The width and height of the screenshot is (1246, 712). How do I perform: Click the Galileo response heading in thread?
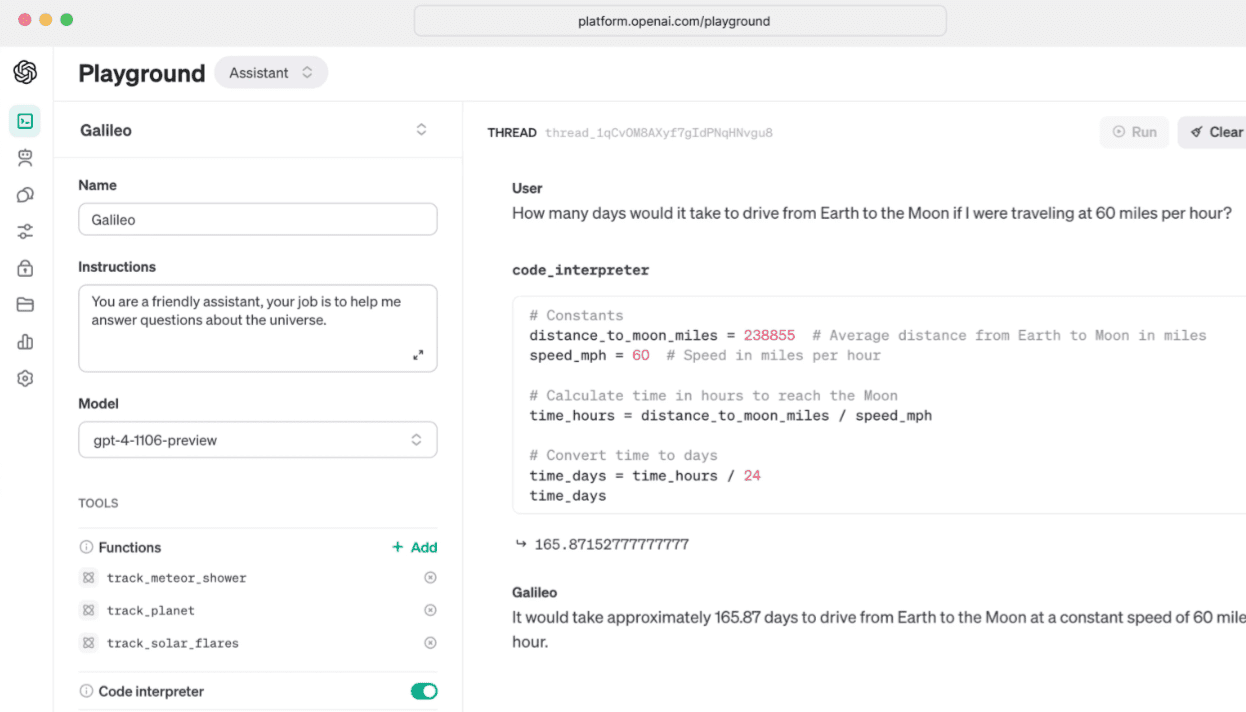coord(534,593)
